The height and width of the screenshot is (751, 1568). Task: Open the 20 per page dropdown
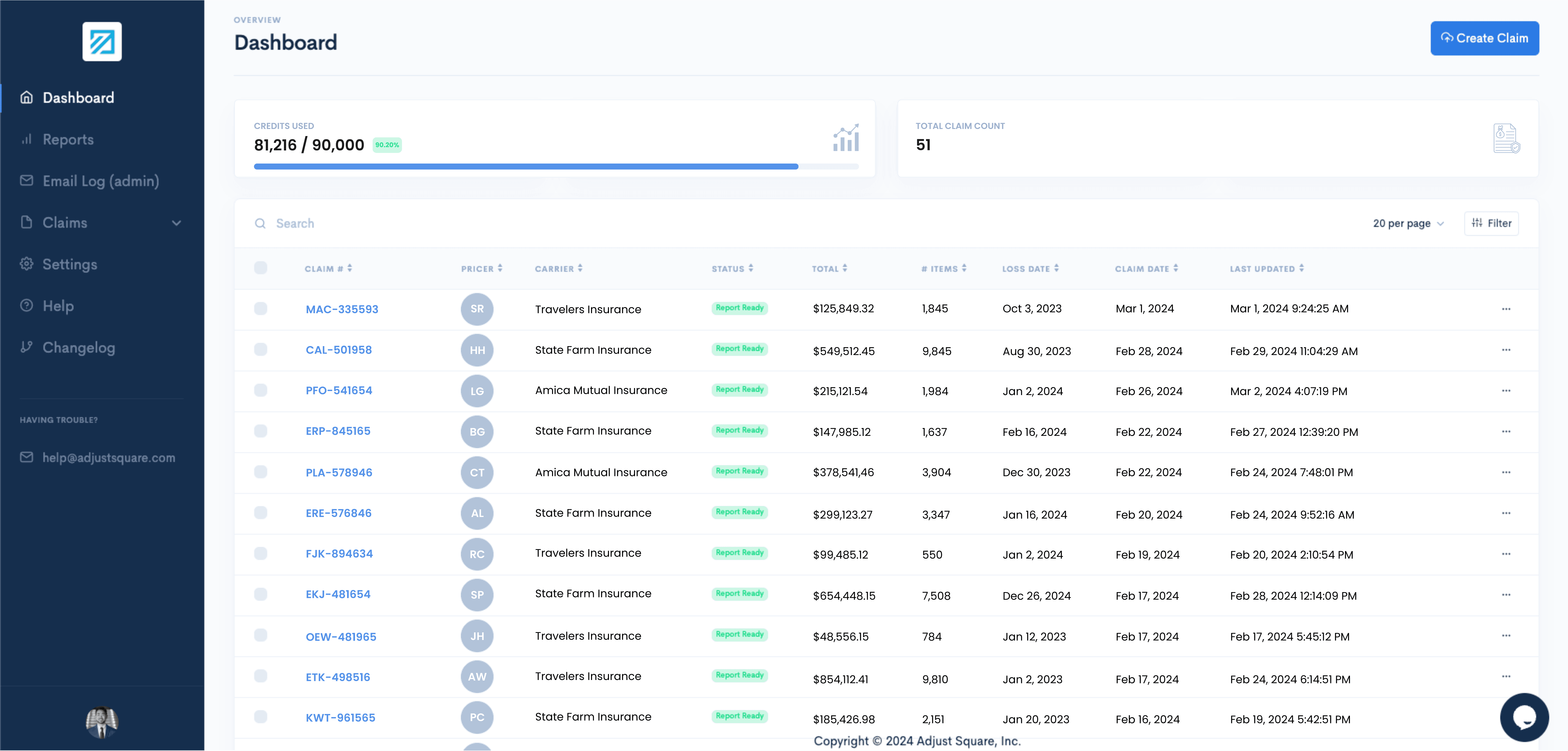pos(1408,223)
